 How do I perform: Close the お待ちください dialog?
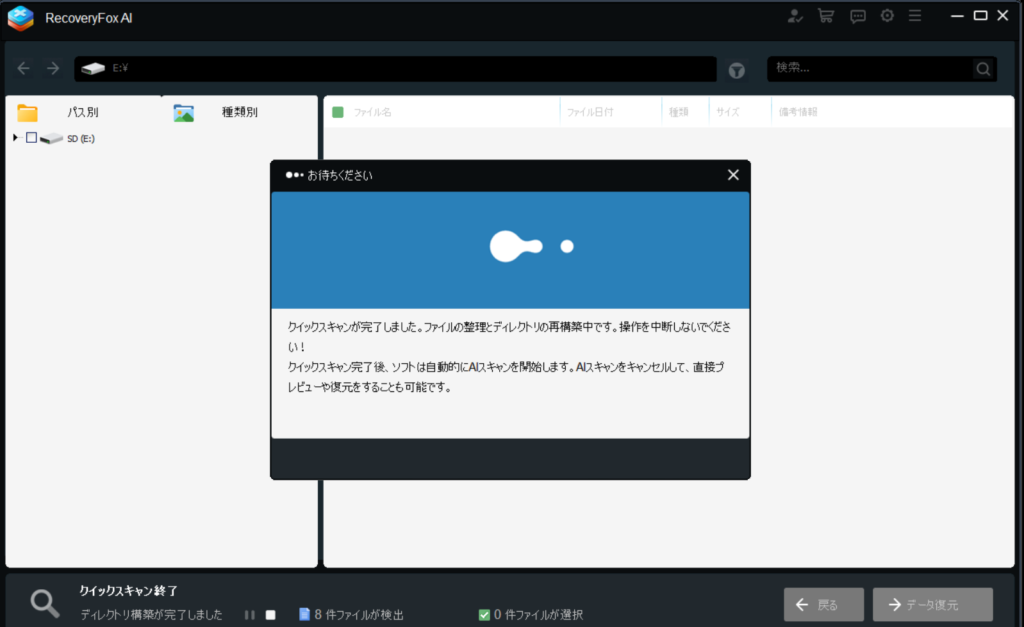click(733, 175)
